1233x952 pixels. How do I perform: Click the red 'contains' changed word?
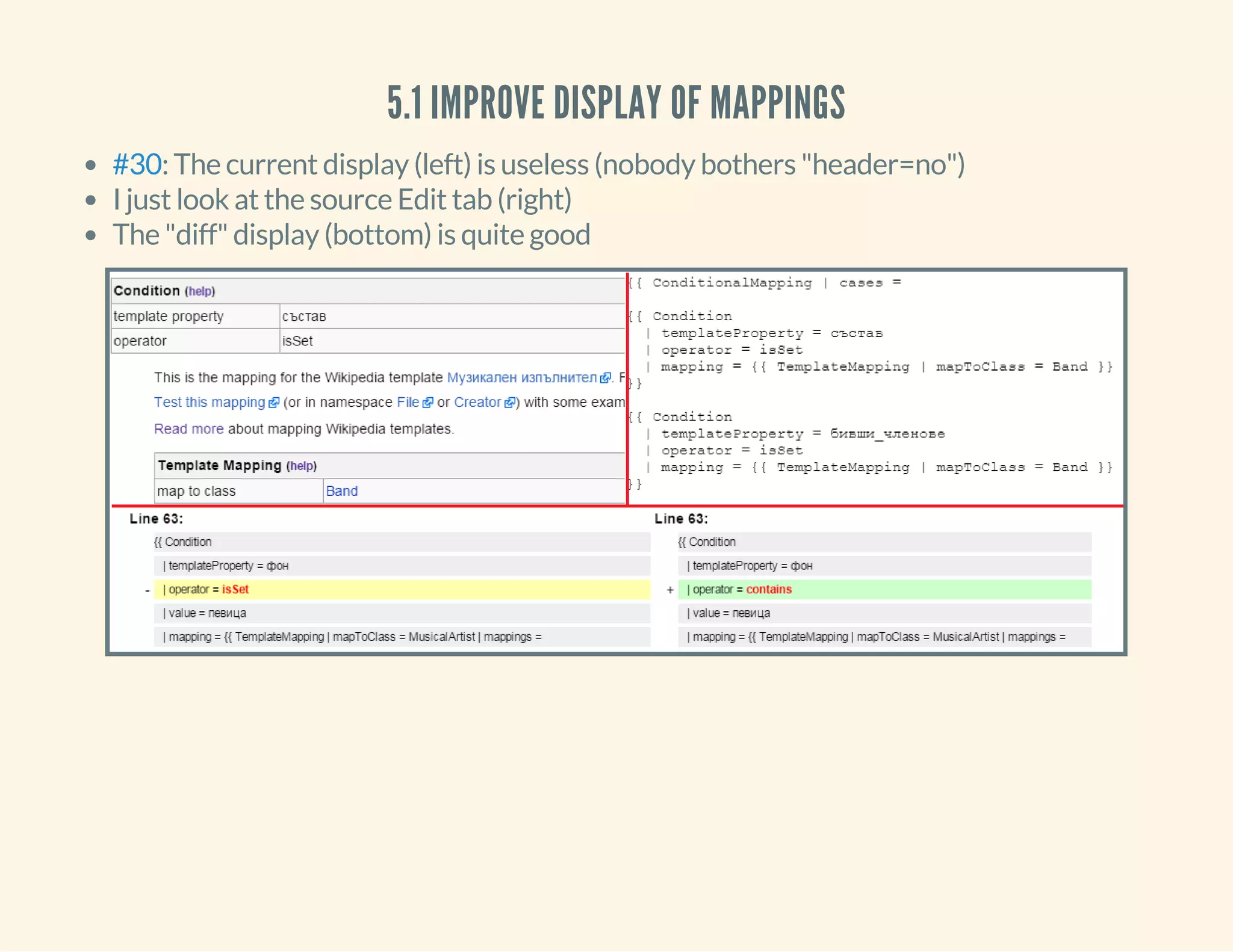[769, 589]
